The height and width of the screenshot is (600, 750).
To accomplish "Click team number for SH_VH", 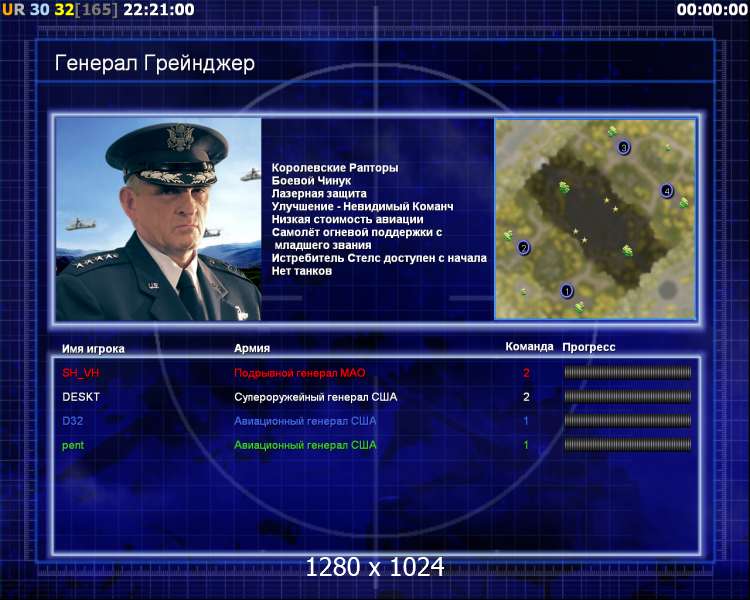I will click(x=526, y=373).
